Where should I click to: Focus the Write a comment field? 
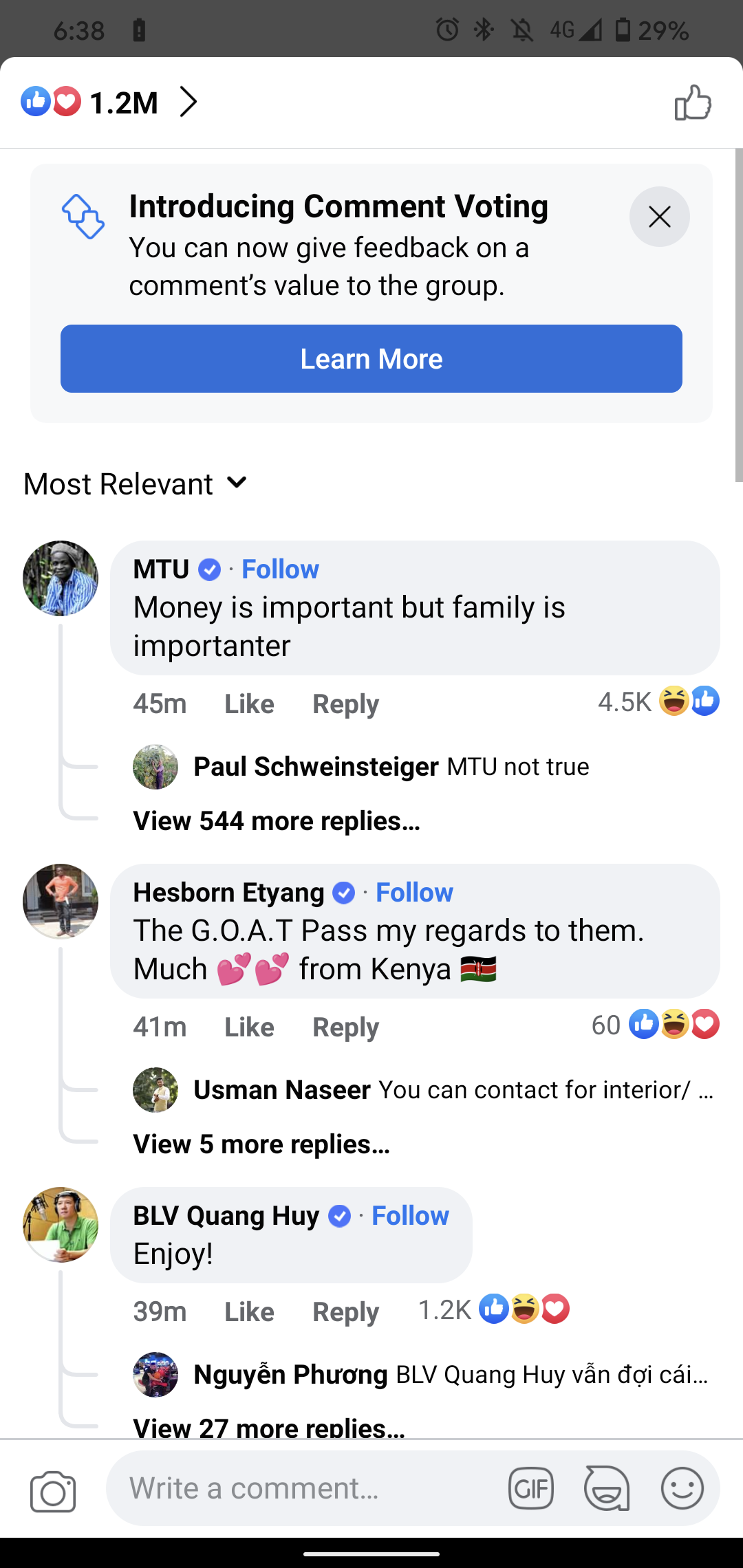coord(303,1489)
